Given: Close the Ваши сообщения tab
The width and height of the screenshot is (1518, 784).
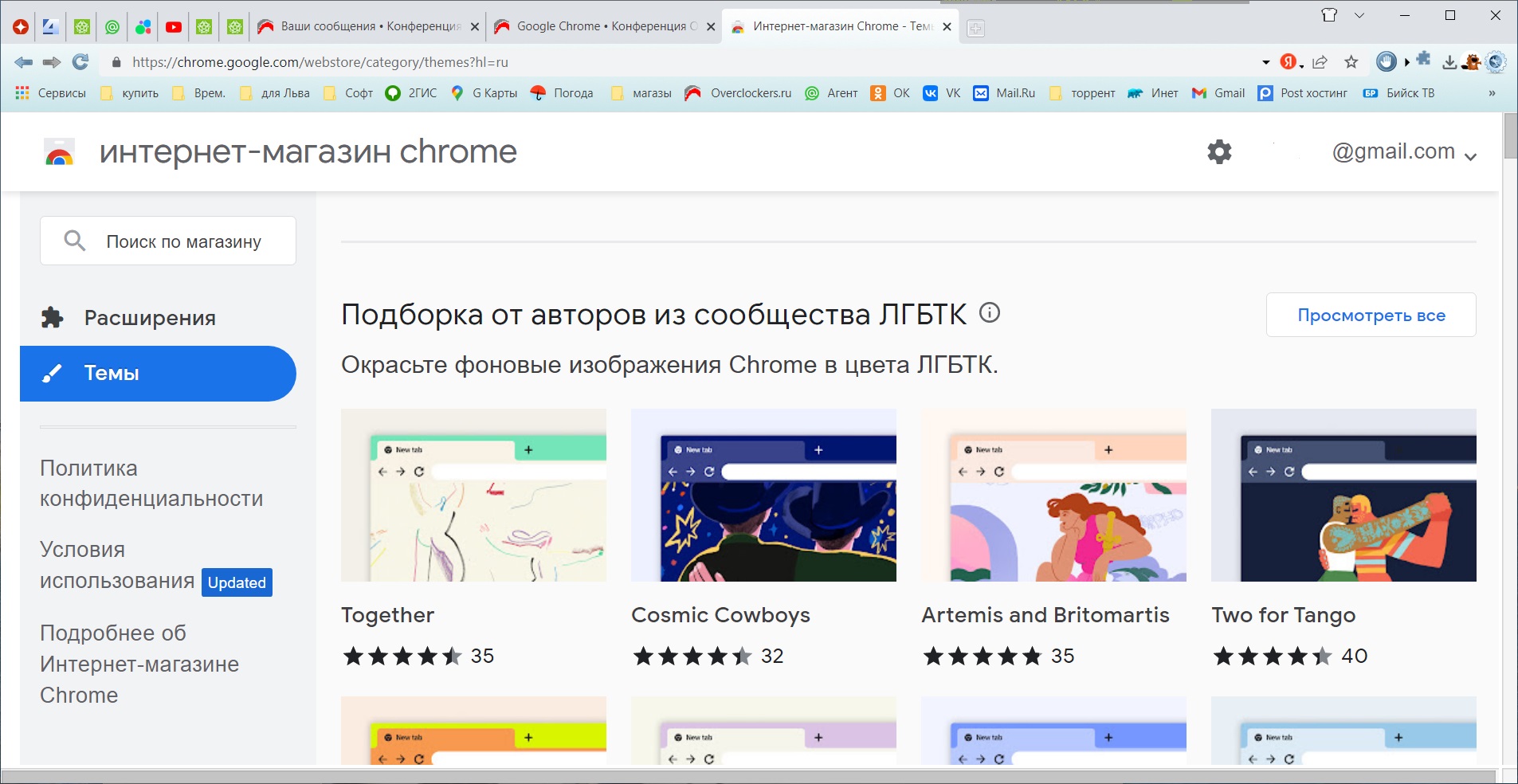Looking at the screenshot, I should (x=475, y=27).
